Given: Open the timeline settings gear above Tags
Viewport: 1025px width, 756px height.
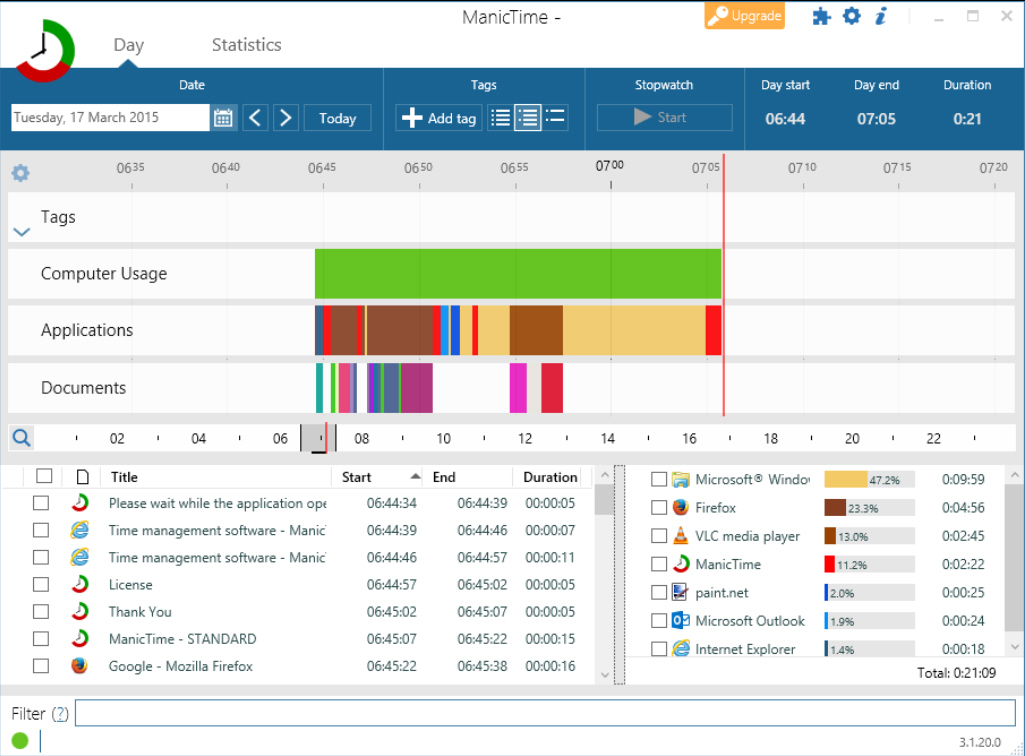Looking at the screenshot, I should (x=20, y=172).
